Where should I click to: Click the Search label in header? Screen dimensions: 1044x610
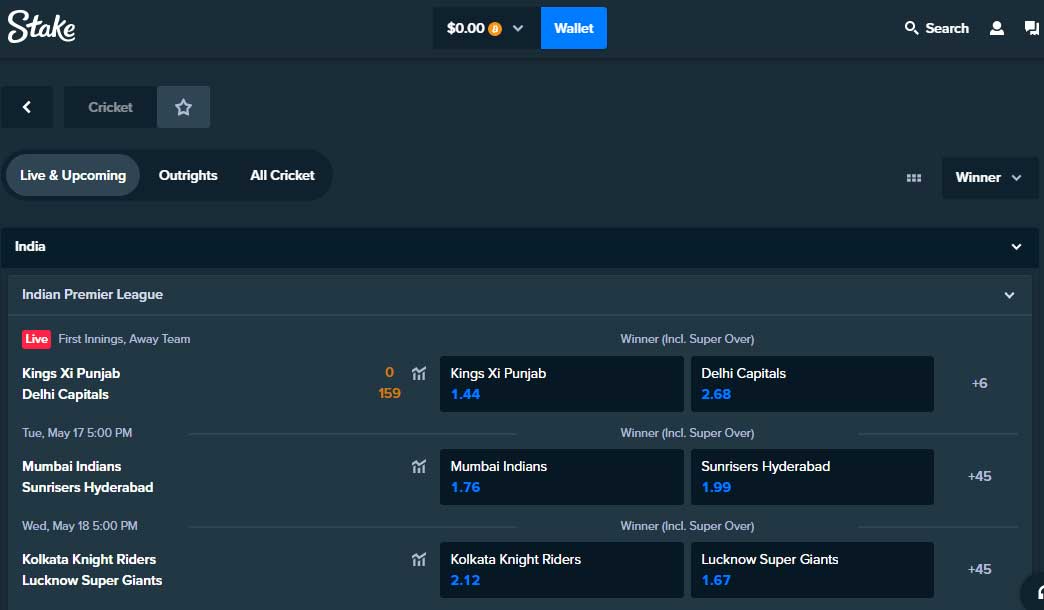pos(947,28)
